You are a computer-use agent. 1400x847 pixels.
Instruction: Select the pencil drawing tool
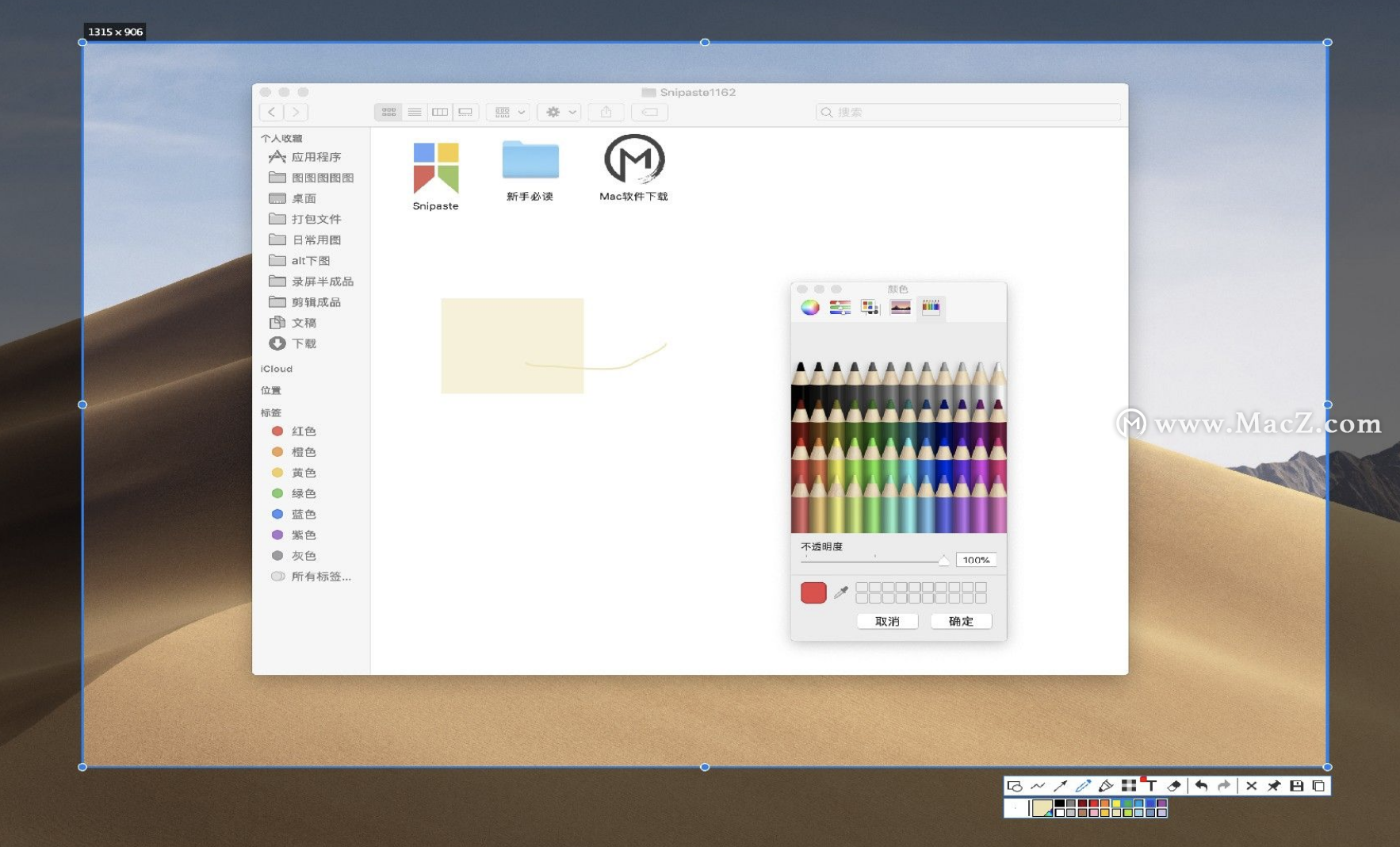point(1083,786)
